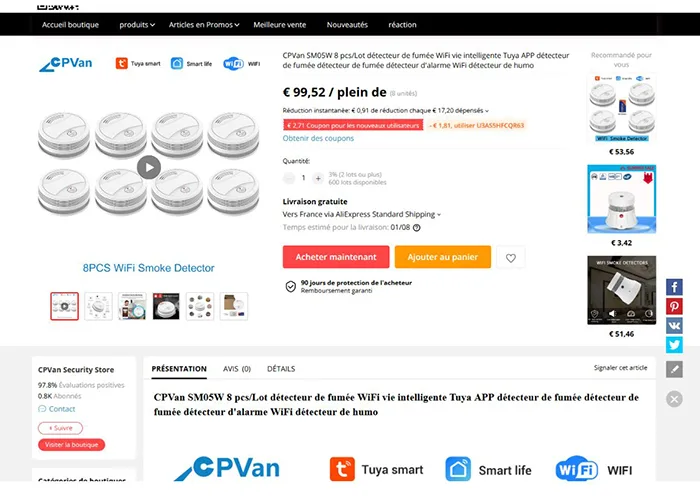Select the packaging box thumbnail
The image size is (700, 503).
(233, 306)
